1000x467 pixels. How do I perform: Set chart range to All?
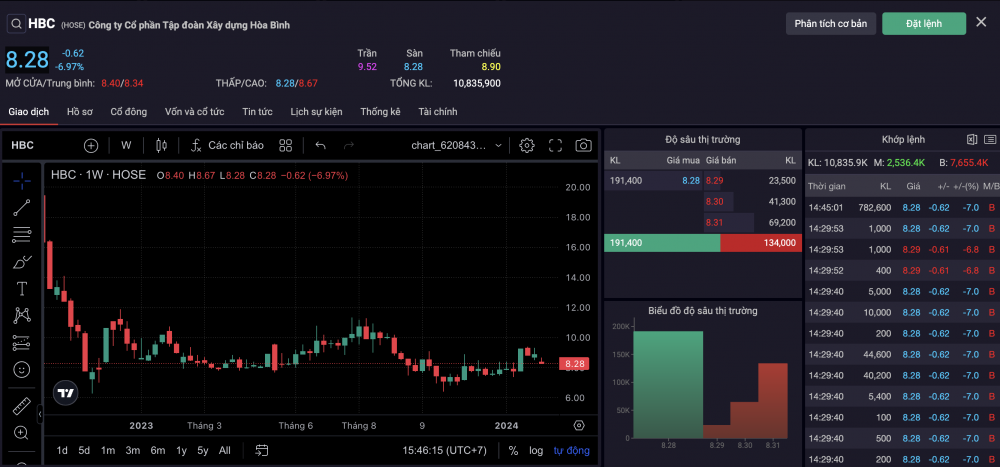click(x=224, y=450)
